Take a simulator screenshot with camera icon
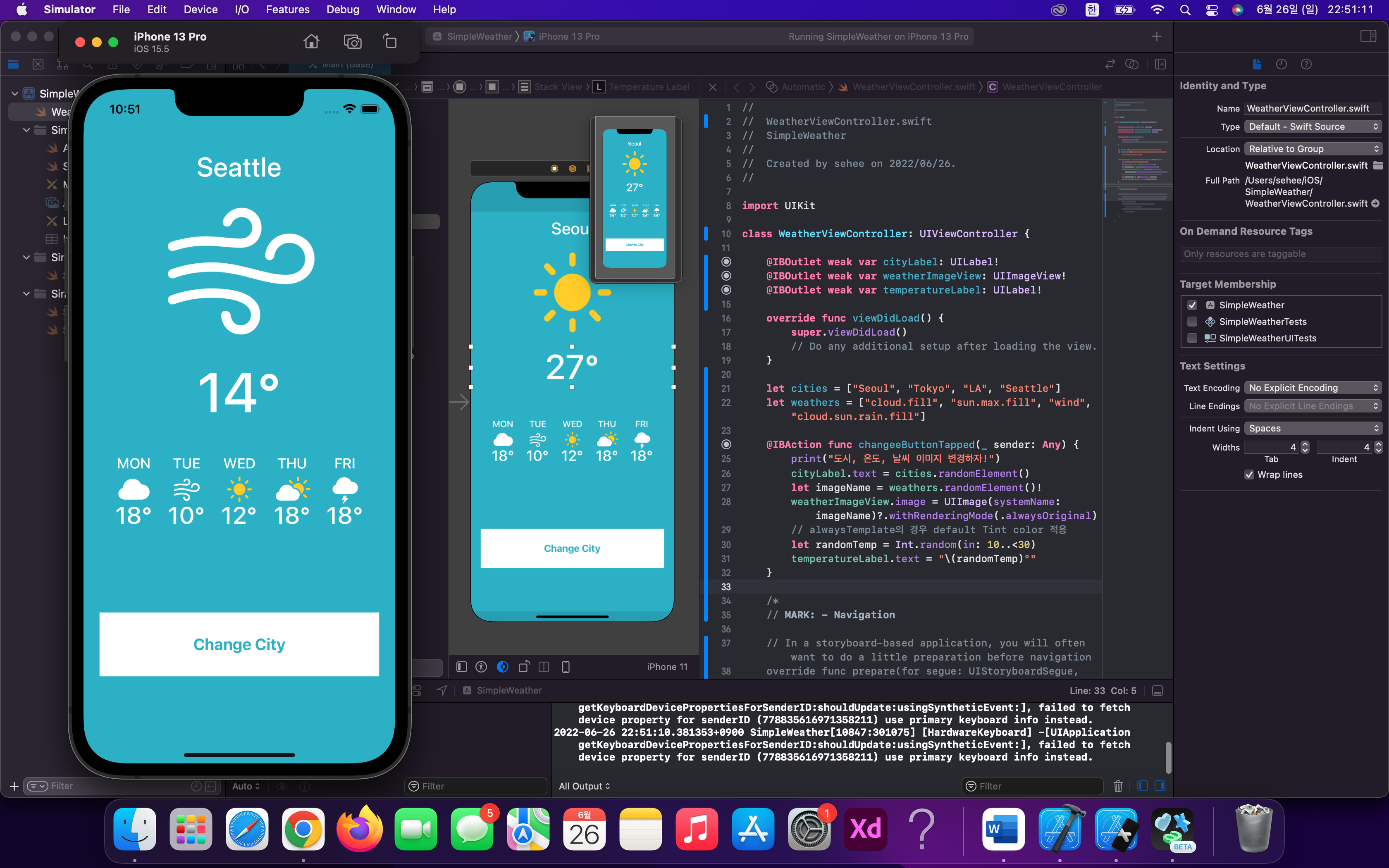Viewport: 1389px width, 868px height. 352,41
